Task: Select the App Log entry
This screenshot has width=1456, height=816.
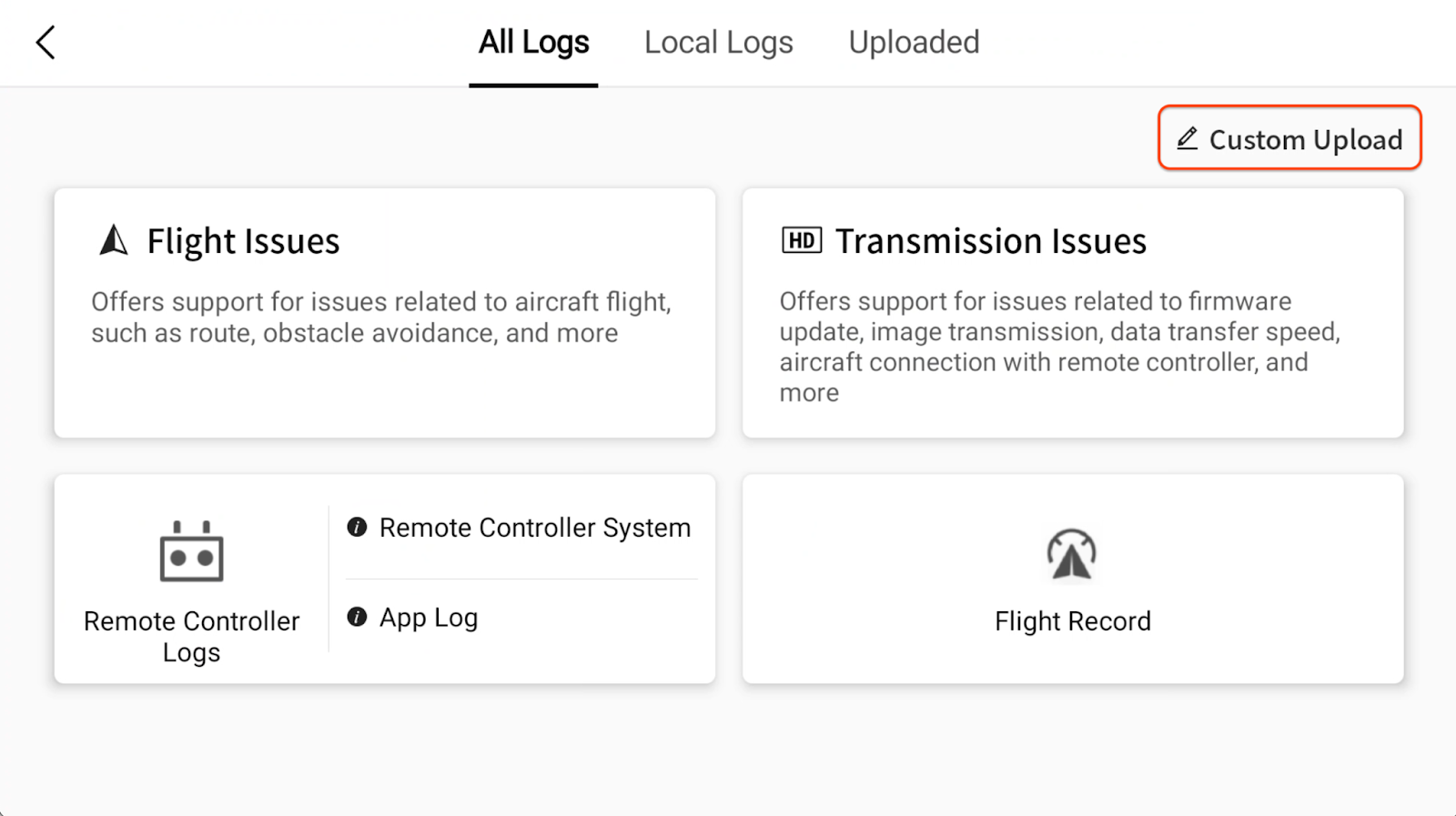Action: click(x=428, y=618)
